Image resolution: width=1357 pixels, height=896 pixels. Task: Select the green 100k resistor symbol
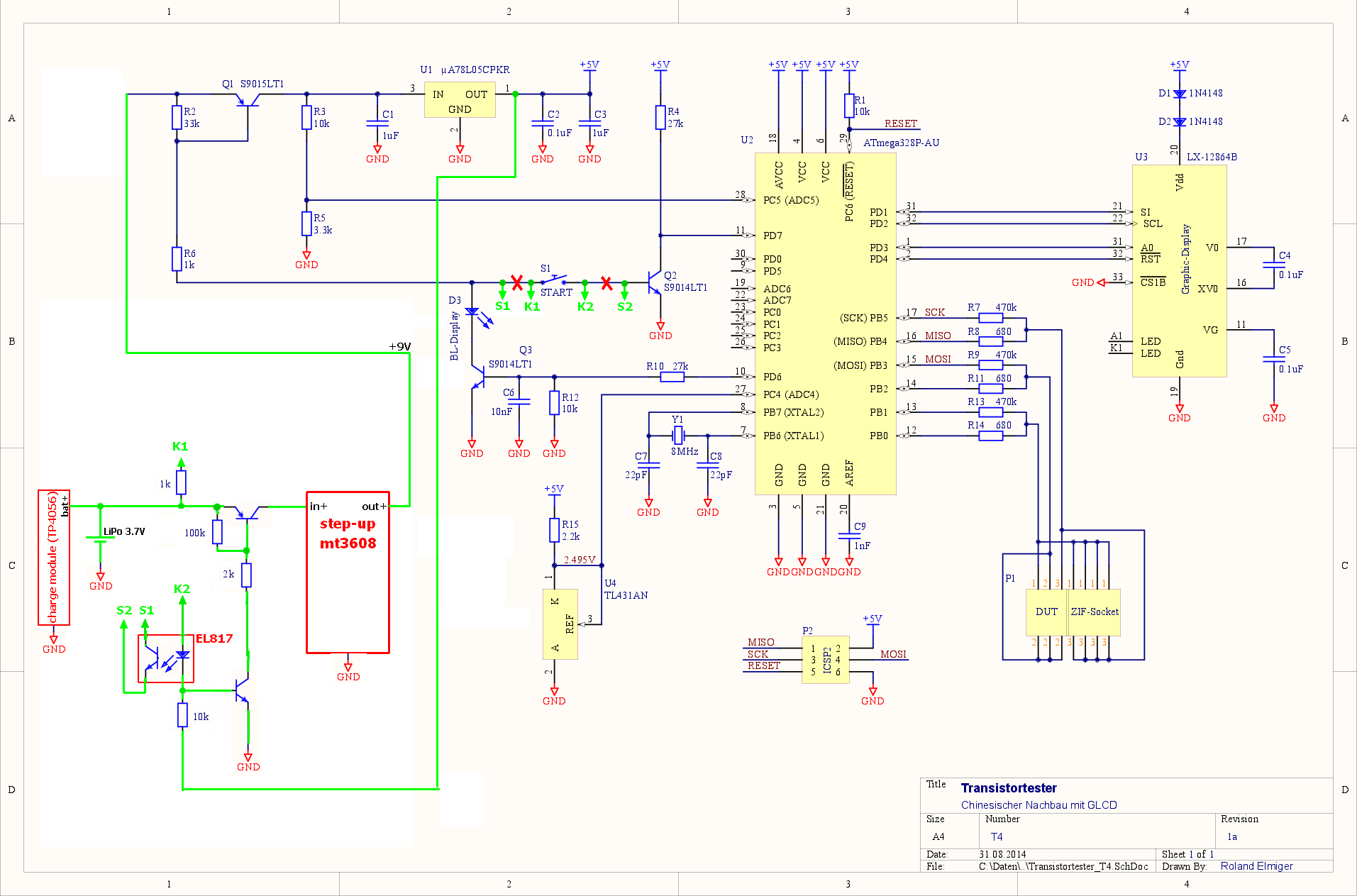[x=217, y=532]
